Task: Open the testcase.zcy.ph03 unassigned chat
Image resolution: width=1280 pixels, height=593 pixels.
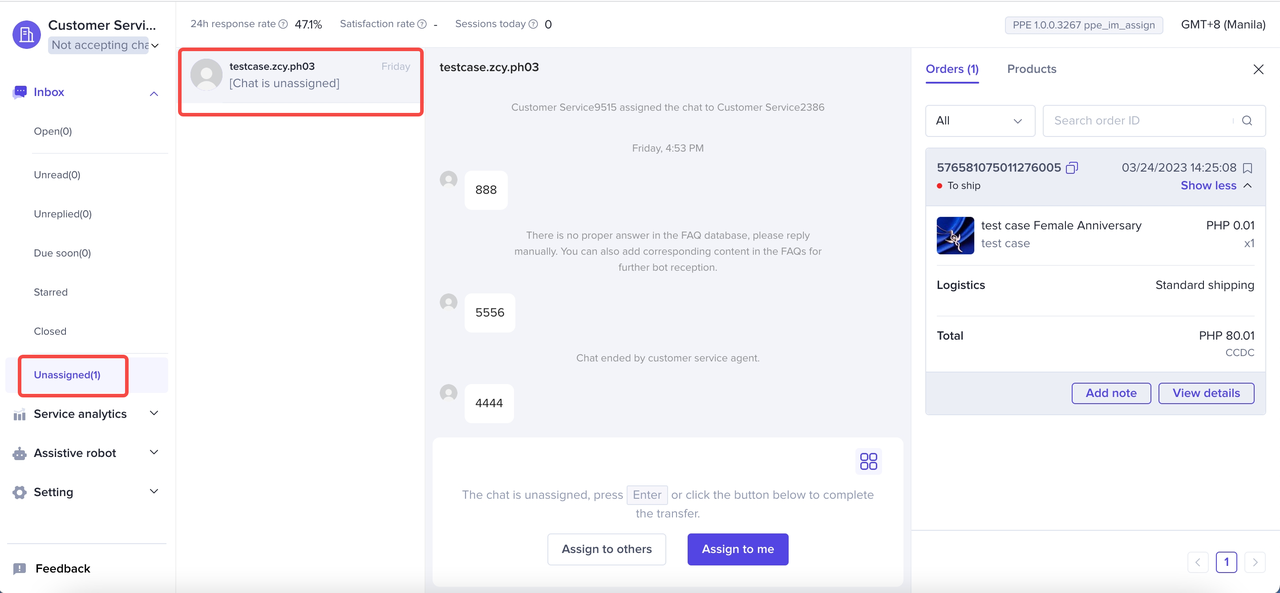Action: coord(300,75)
